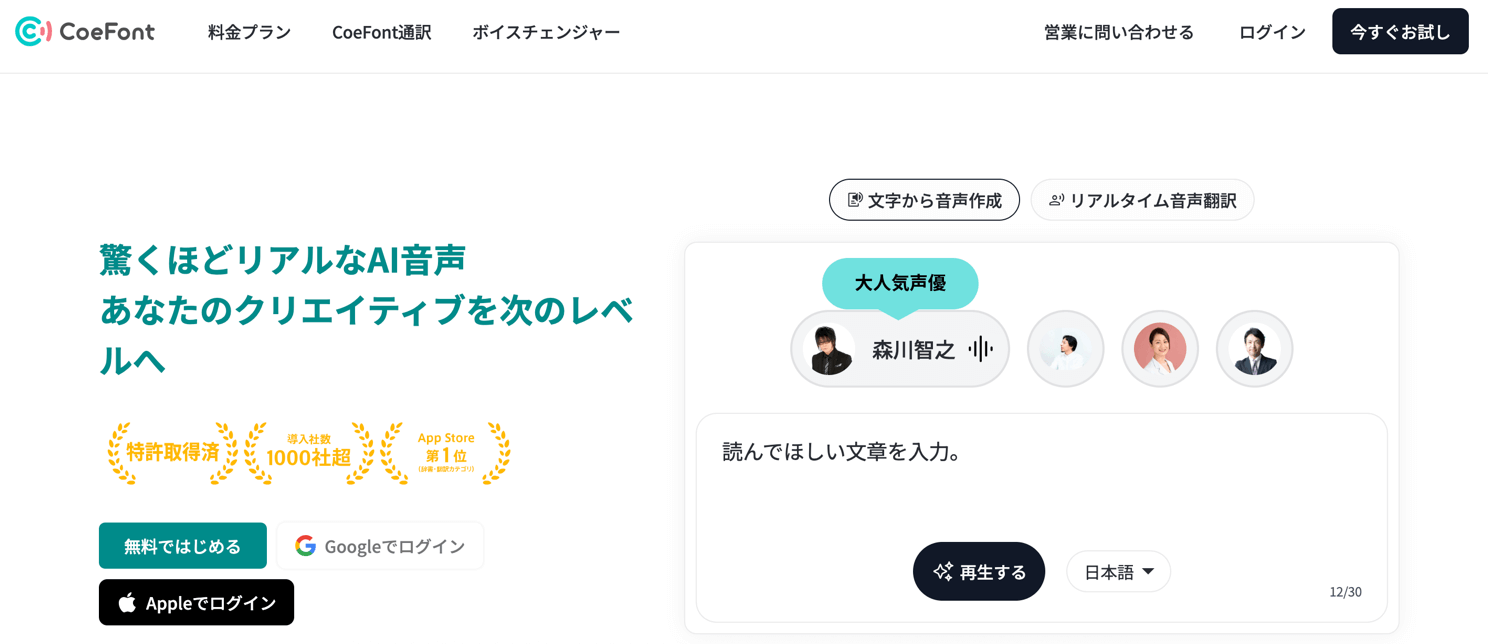Choose the businessman voice avatar in suit
This screenshot has width=1488, height=644.
[1254, 349]
